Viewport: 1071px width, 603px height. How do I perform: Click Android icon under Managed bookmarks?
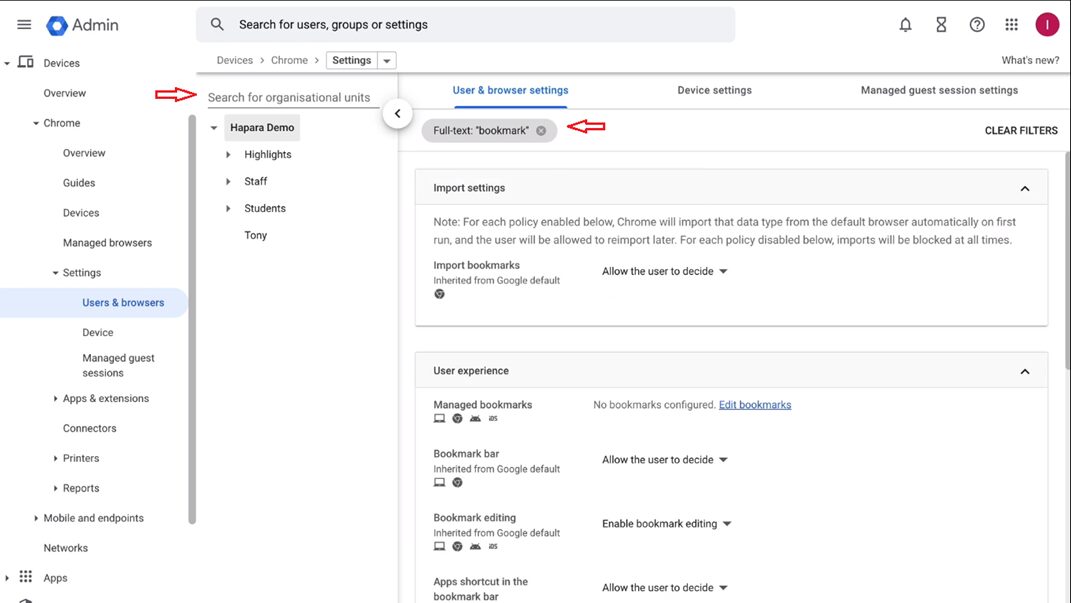(x=475, y=418)
